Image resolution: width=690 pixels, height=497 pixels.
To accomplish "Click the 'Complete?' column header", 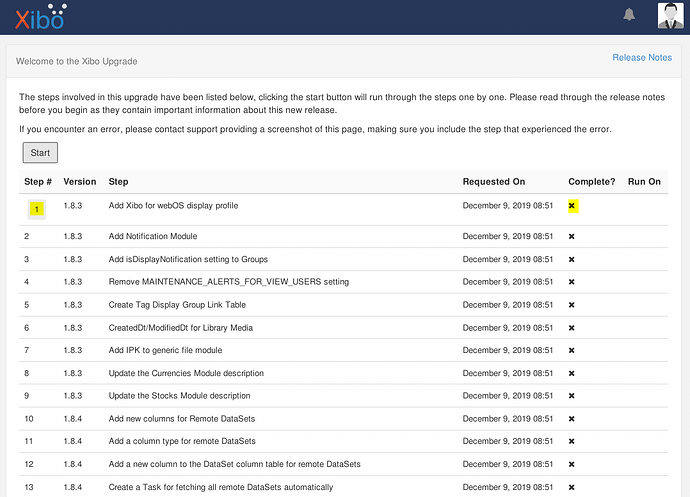I will [x=591, y=182].
